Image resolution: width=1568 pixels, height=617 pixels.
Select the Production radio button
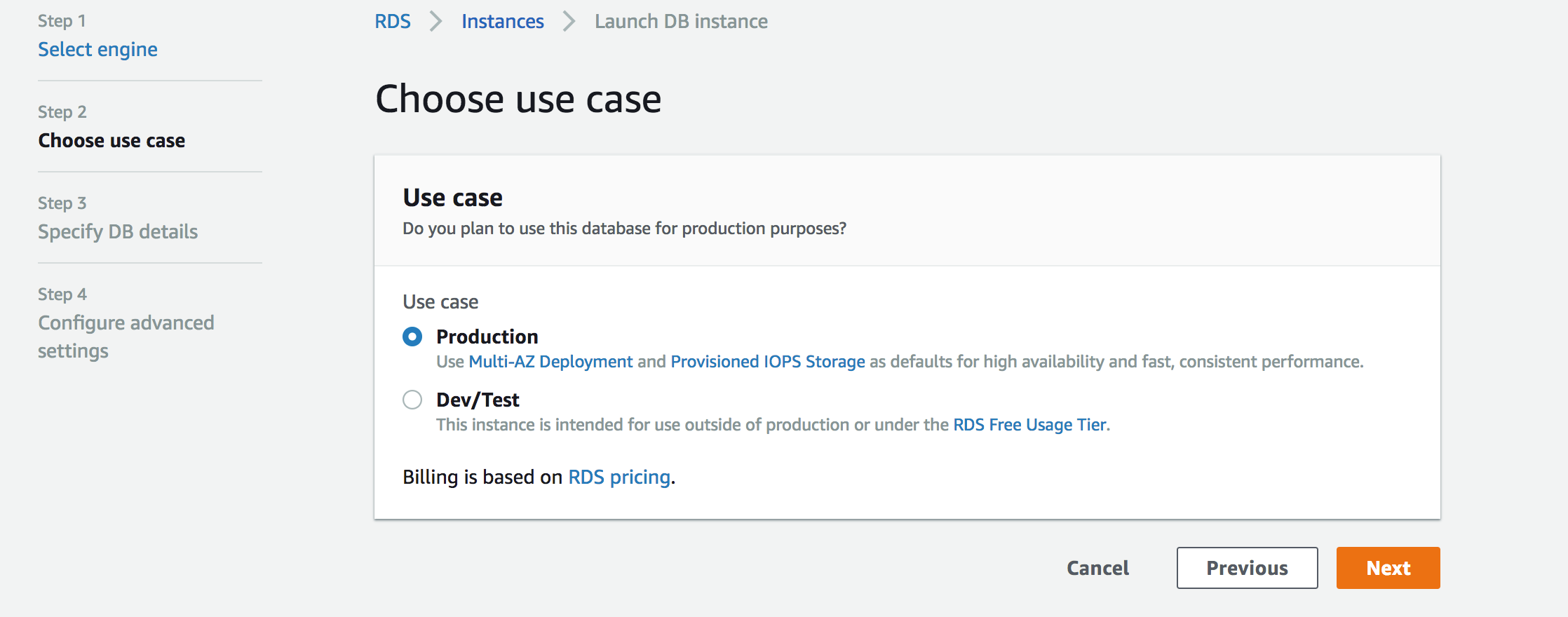[x=412, y=337]
